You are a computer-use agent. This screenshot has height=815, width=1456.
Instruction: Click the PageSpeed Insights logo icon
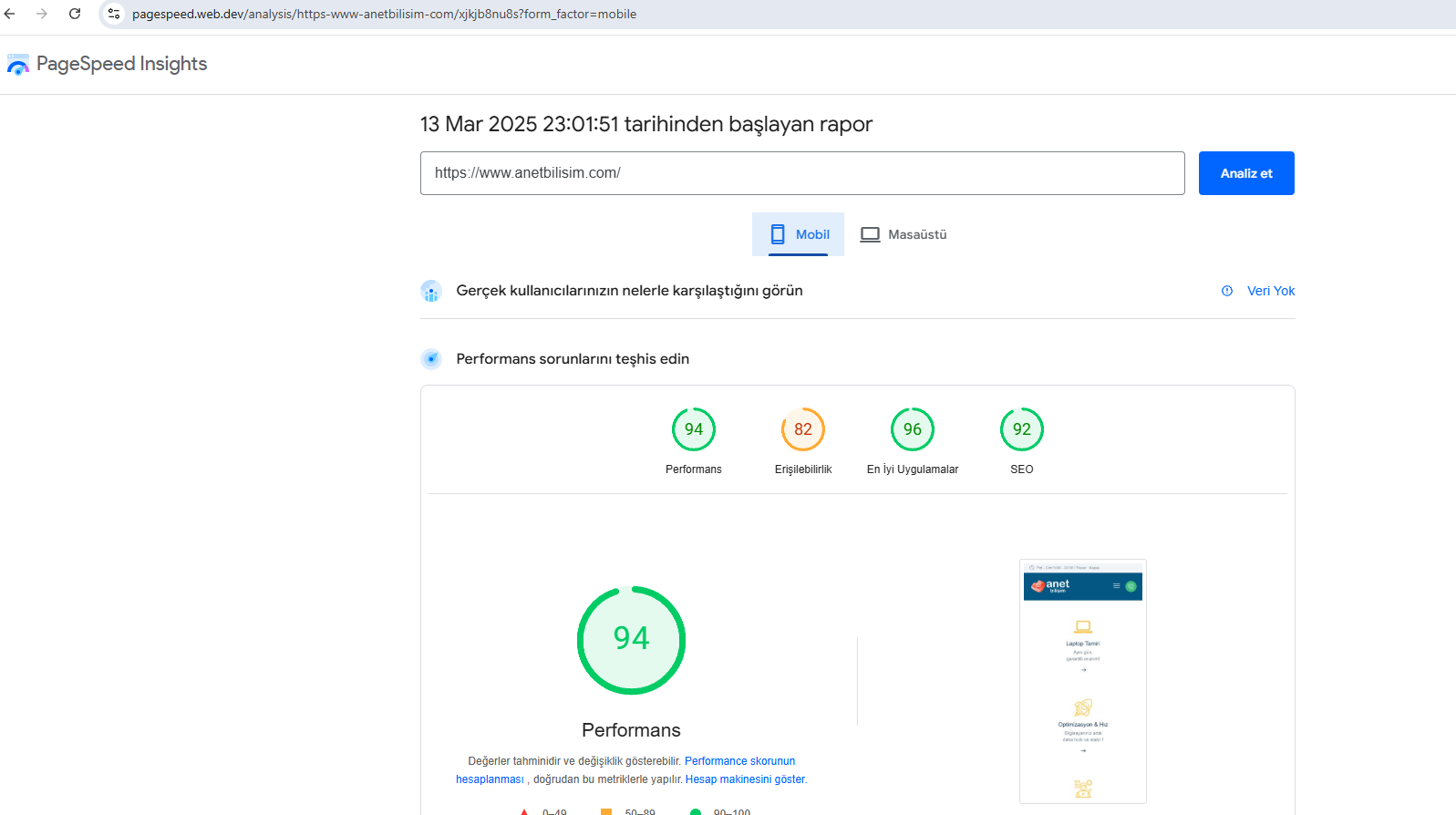(x=18, y=65)
